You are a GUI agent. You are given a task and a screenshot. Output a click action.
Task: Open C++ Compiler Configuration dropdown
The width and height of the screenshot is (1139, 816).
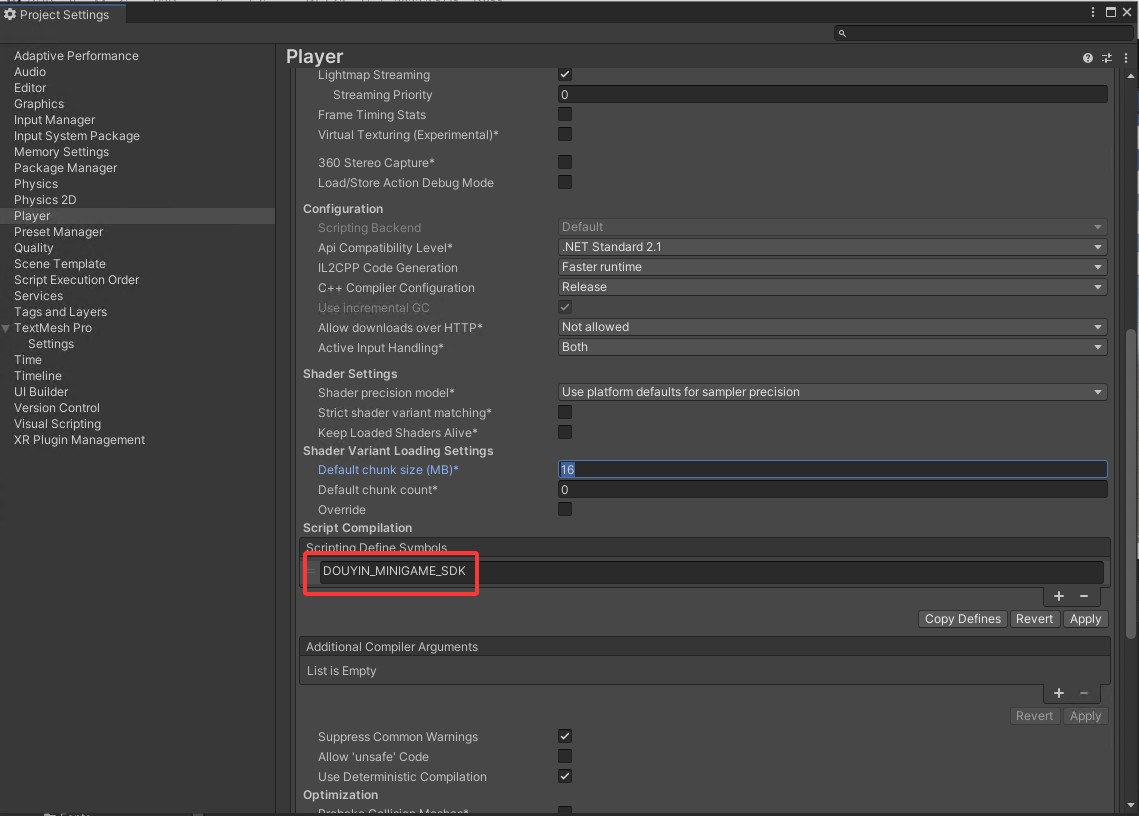click(x=832, y=287)
